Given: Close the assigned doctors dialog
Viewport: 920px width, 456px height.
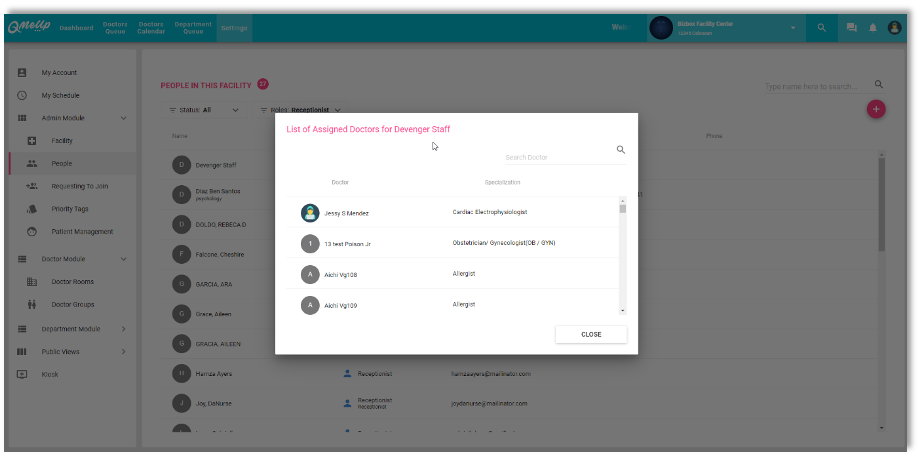Looking at the screenshot, I should pyautogui.click(x=591, y=334).
